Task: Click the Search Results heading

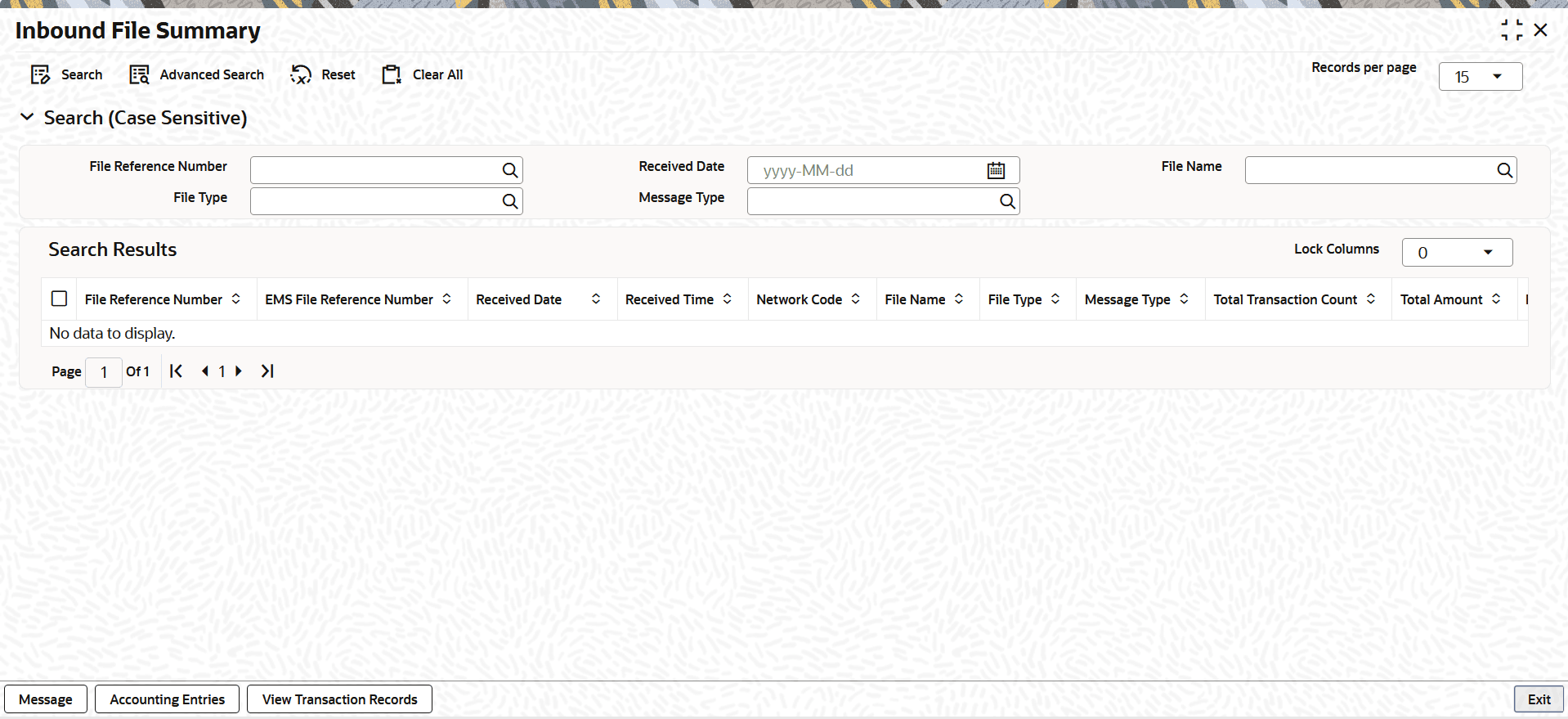Action: click(x=113, y=250)
